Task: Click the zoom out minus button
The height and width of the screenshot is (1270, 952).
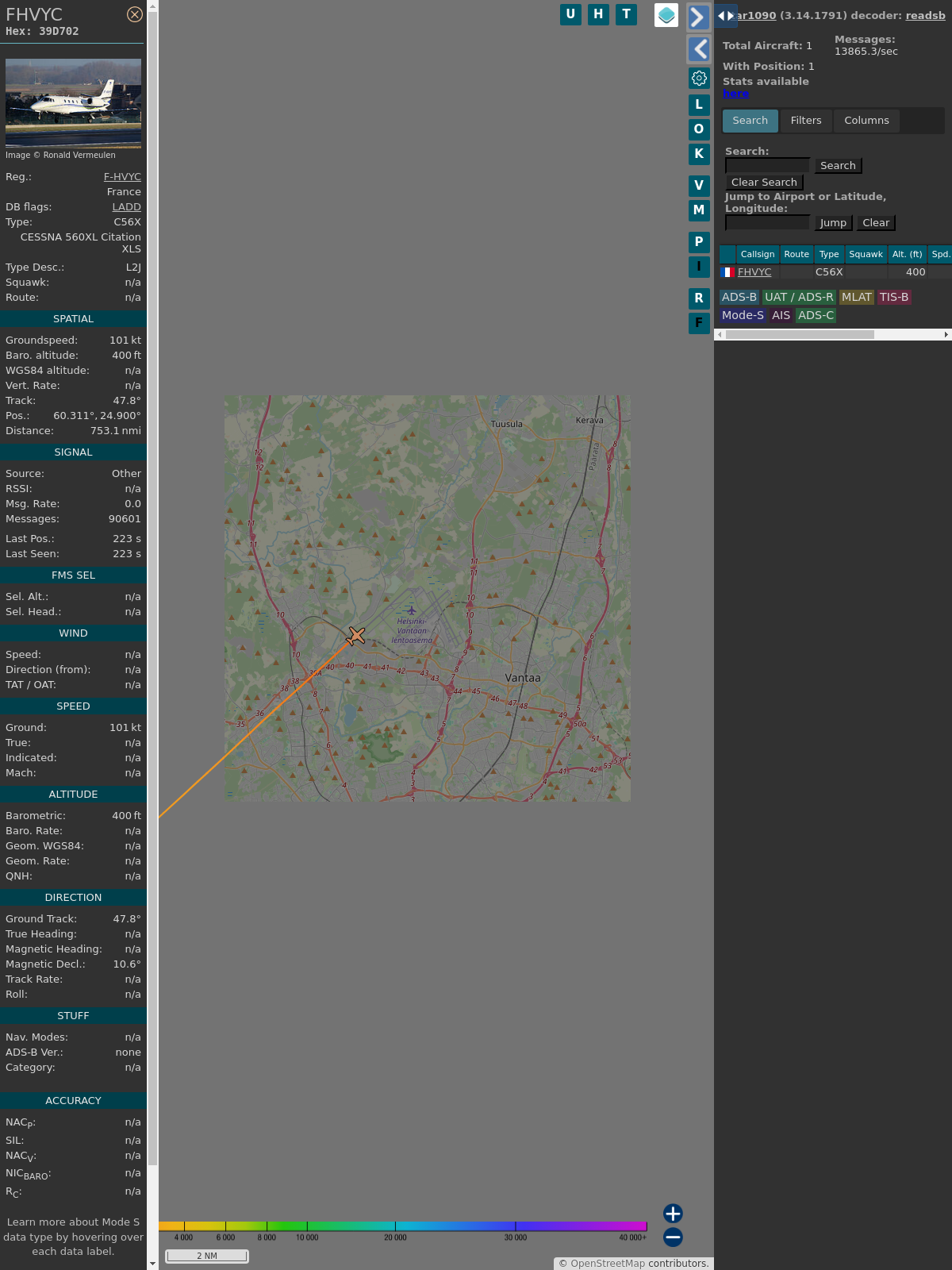Action: [673, 1237]
